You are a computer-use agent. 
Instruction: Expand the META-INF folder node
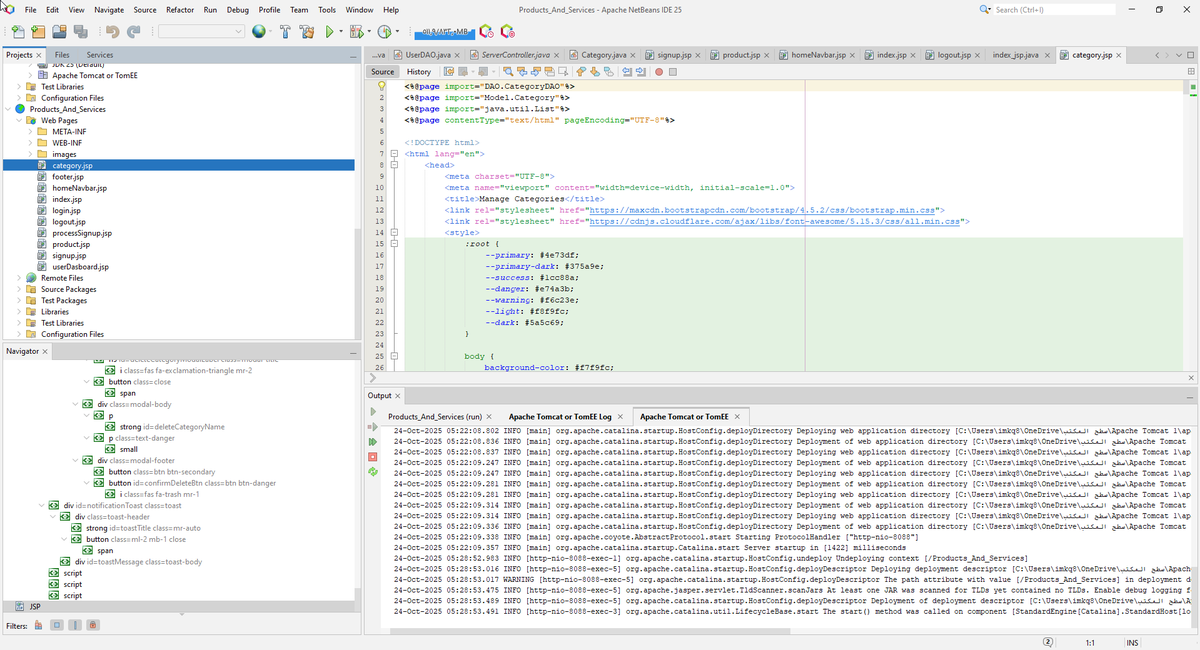tap(31, 132)
